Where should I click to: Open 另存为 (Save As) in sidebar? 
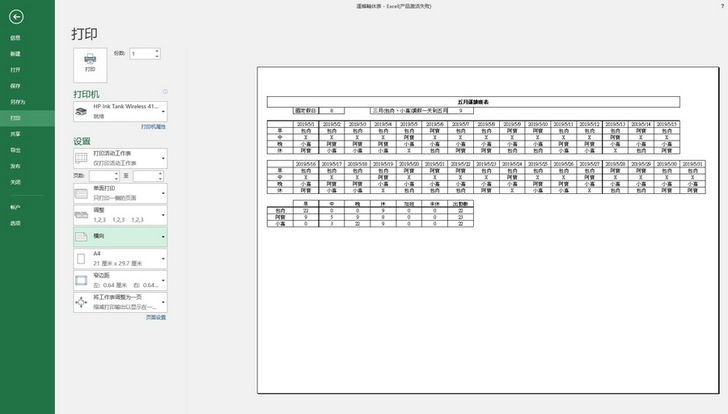(x=17, y=101)
